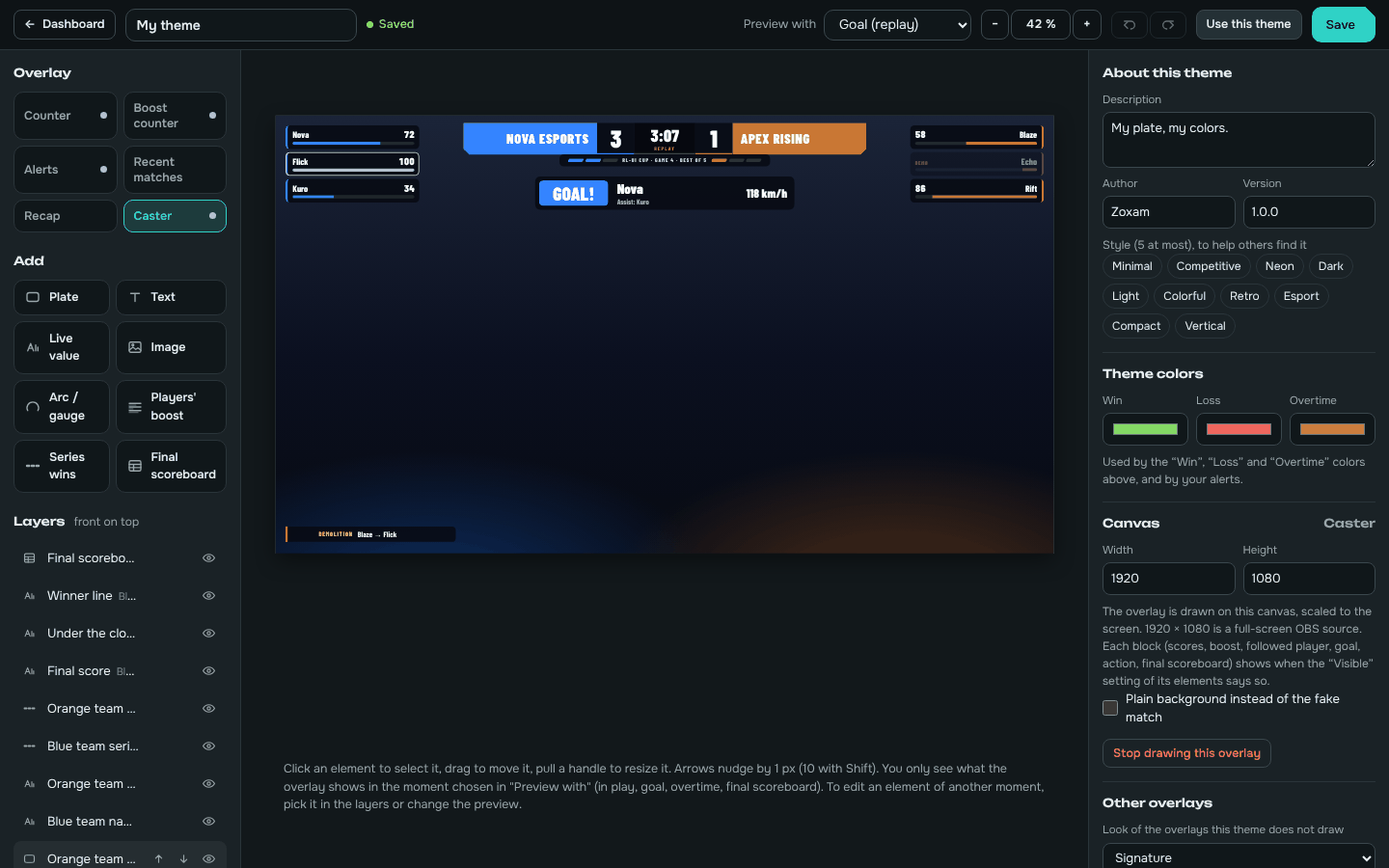This screenshot has width=1389, height=868.
Task: Click Stop drawing this overlay
Action: (x=1186, y=753)
